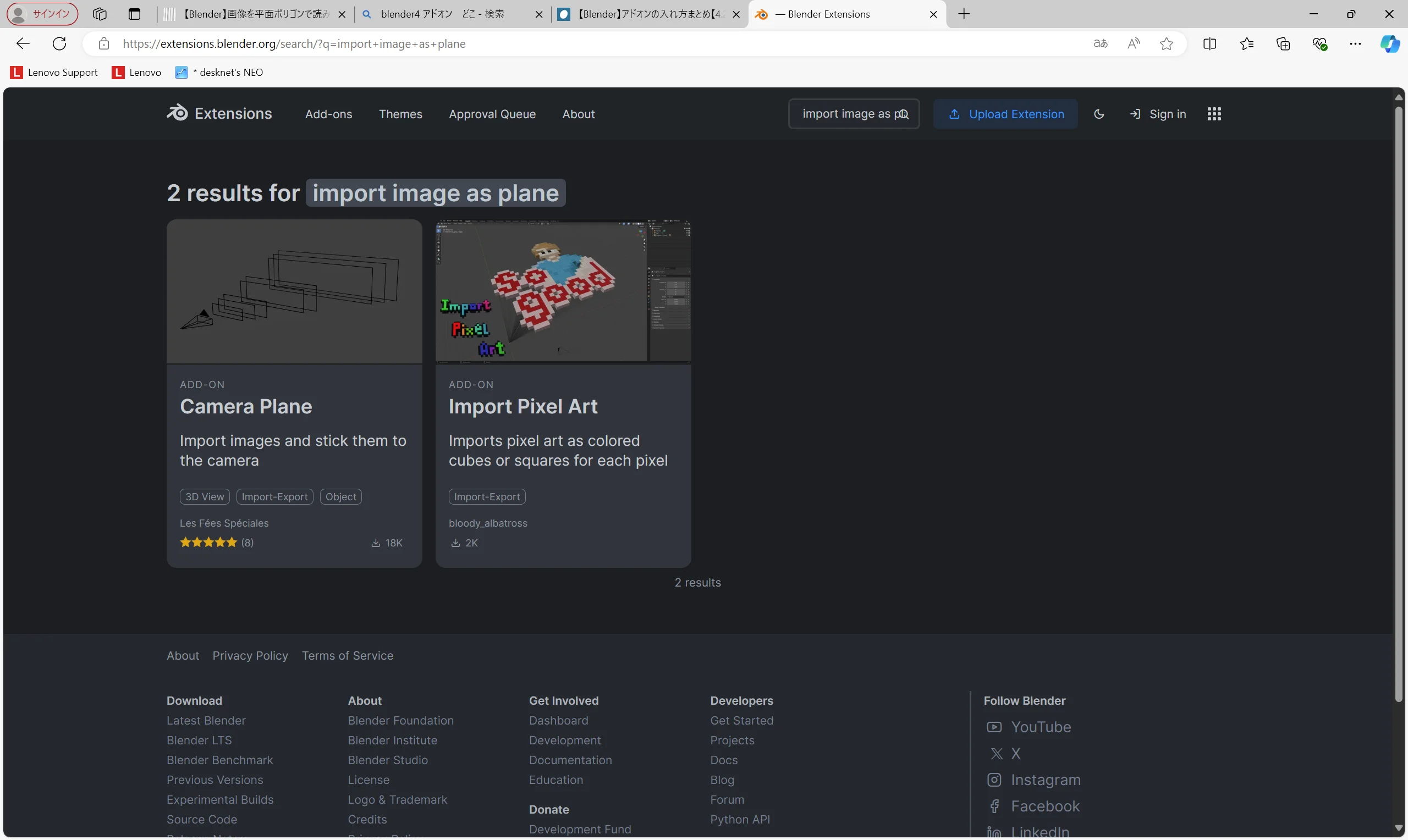Open the Camera Plane thumbnail image

(x=294, y=291)
